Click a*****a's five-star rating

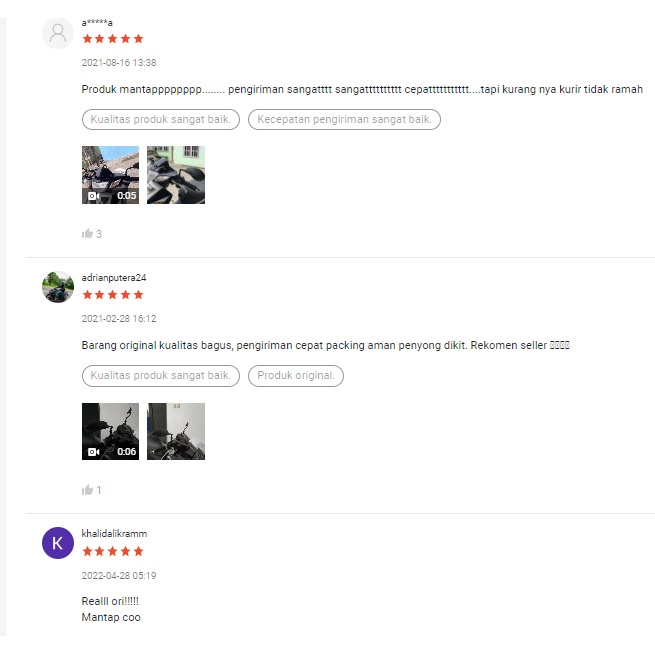click(113, 39)
